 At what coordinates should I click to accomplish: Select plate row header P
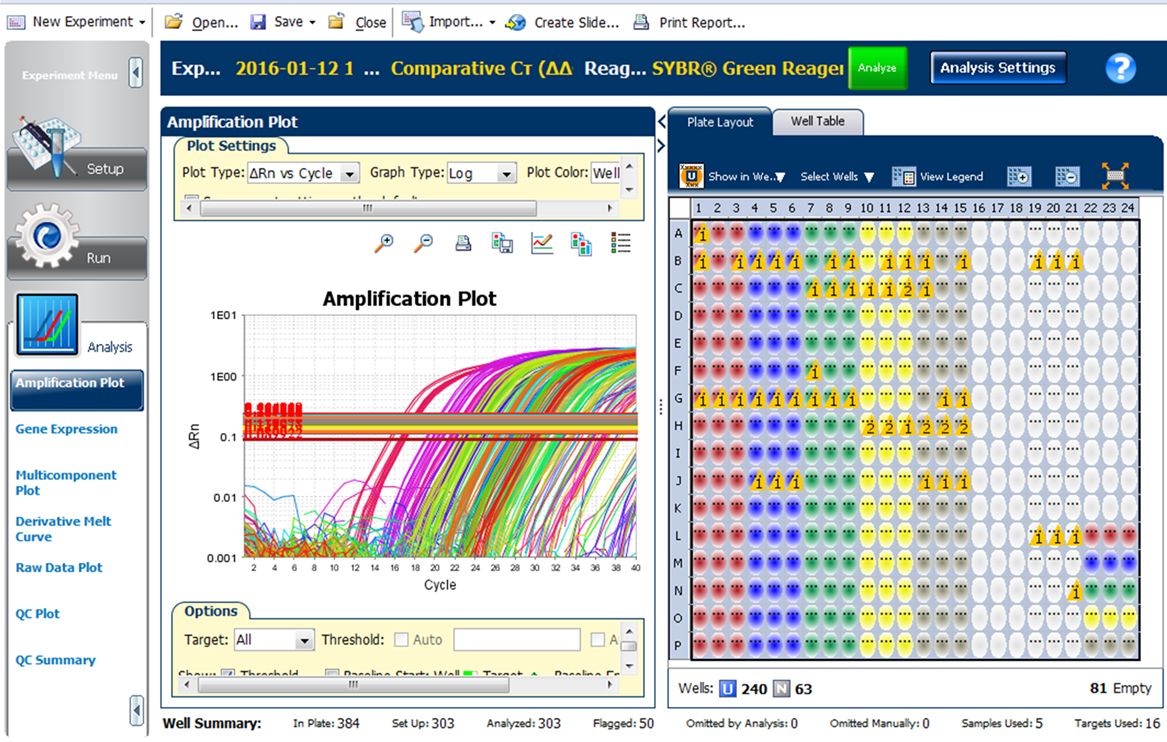(678, 645)
